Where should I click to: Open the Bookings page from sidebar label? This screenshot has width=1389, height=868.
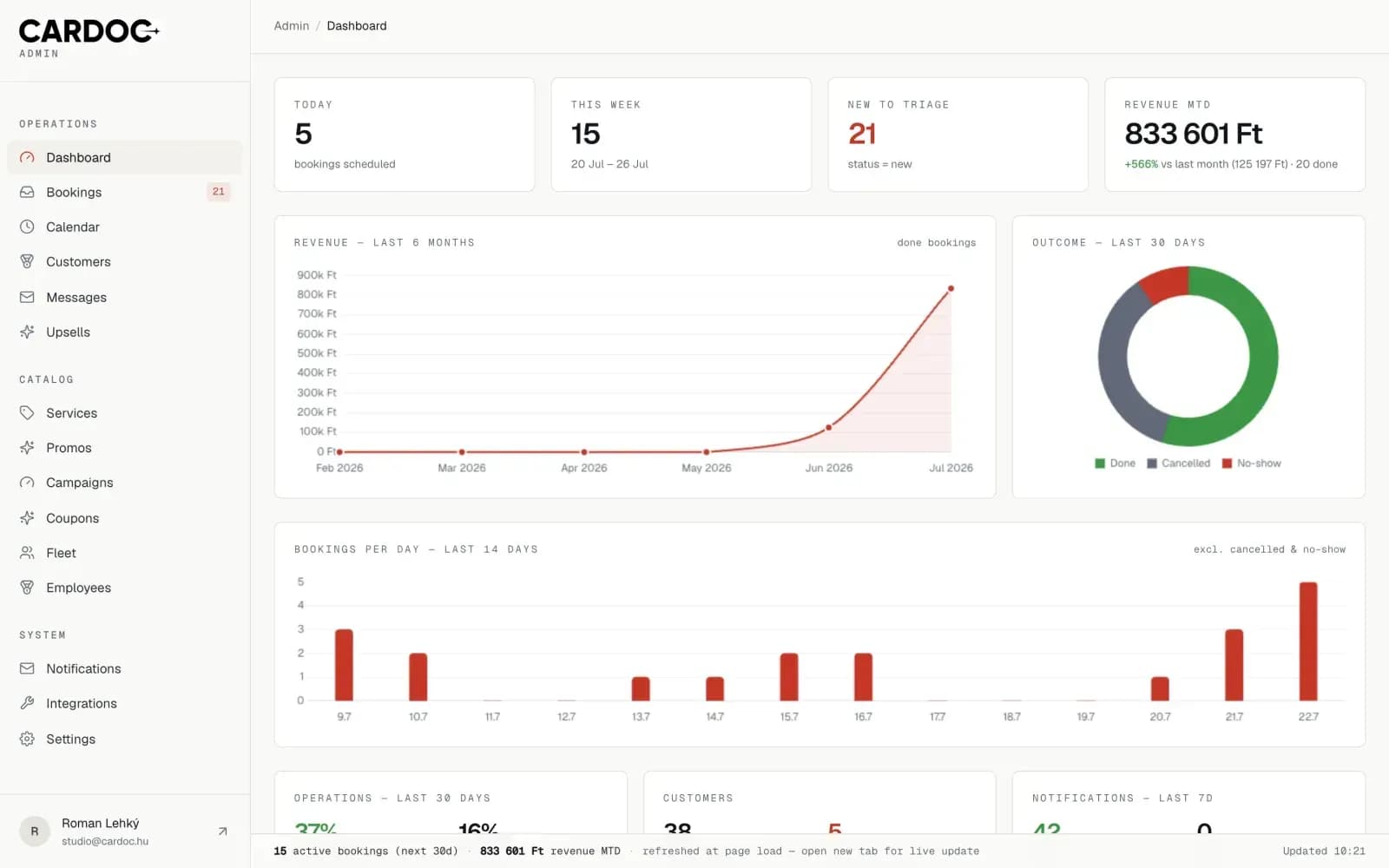tap(74, 192)
